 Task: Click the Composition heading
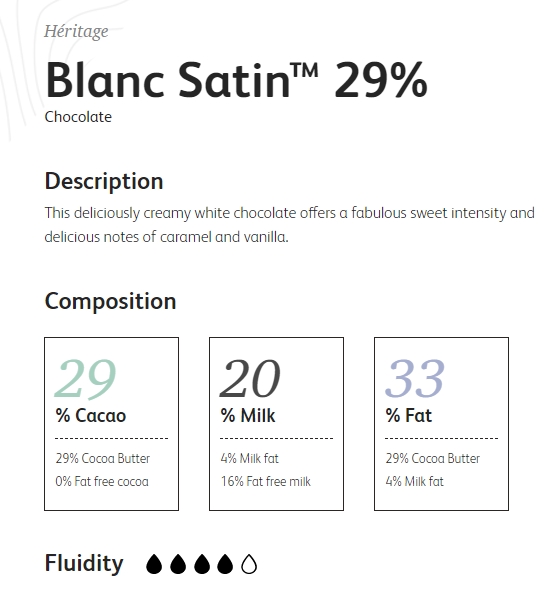(x=110, y=301)
